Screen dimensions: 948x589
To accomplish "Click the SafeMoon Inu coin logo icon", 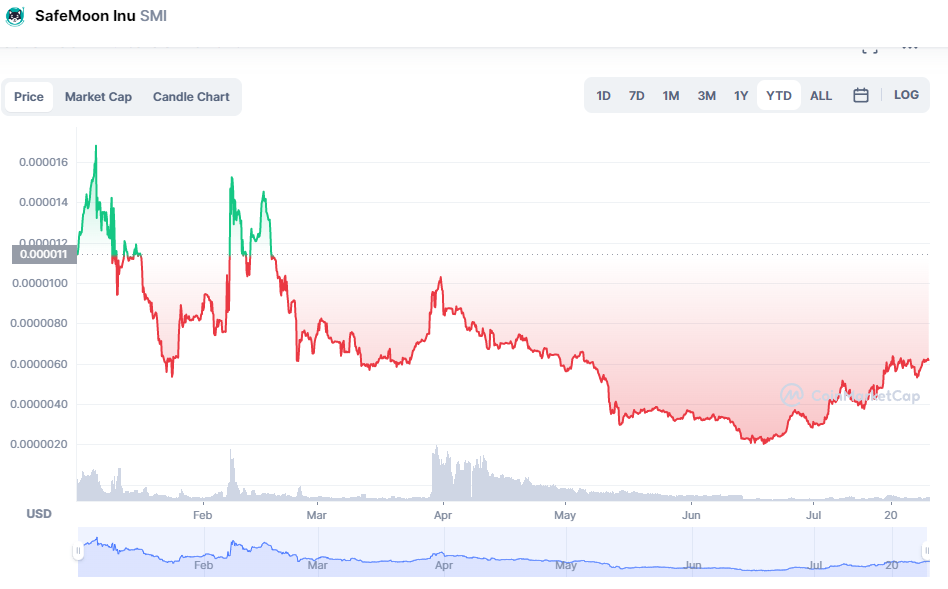I will point(15,16).
